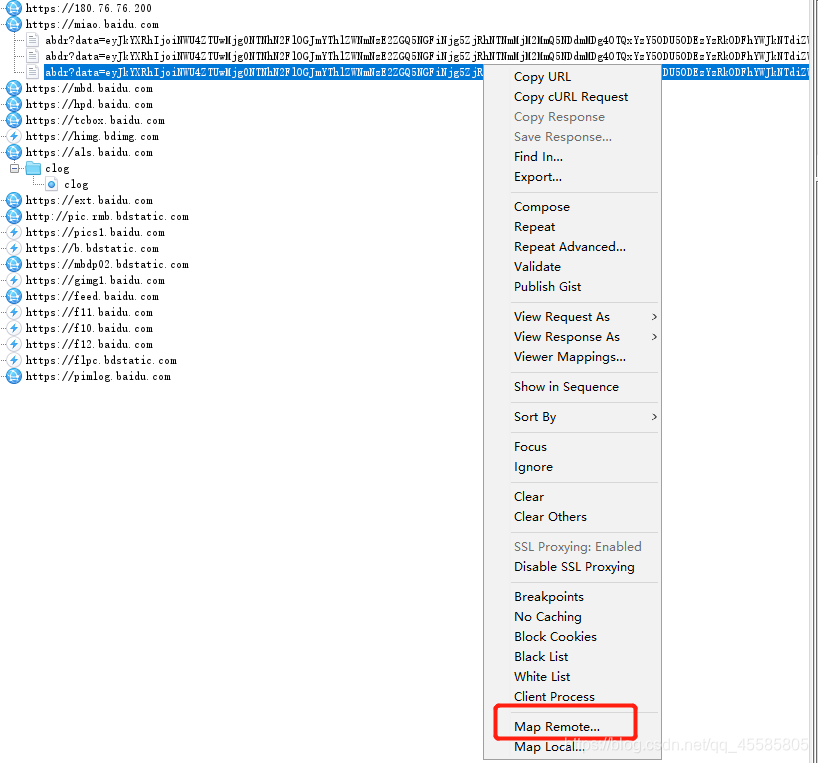
Task: Select No Caching option
Action: [548, 616]
